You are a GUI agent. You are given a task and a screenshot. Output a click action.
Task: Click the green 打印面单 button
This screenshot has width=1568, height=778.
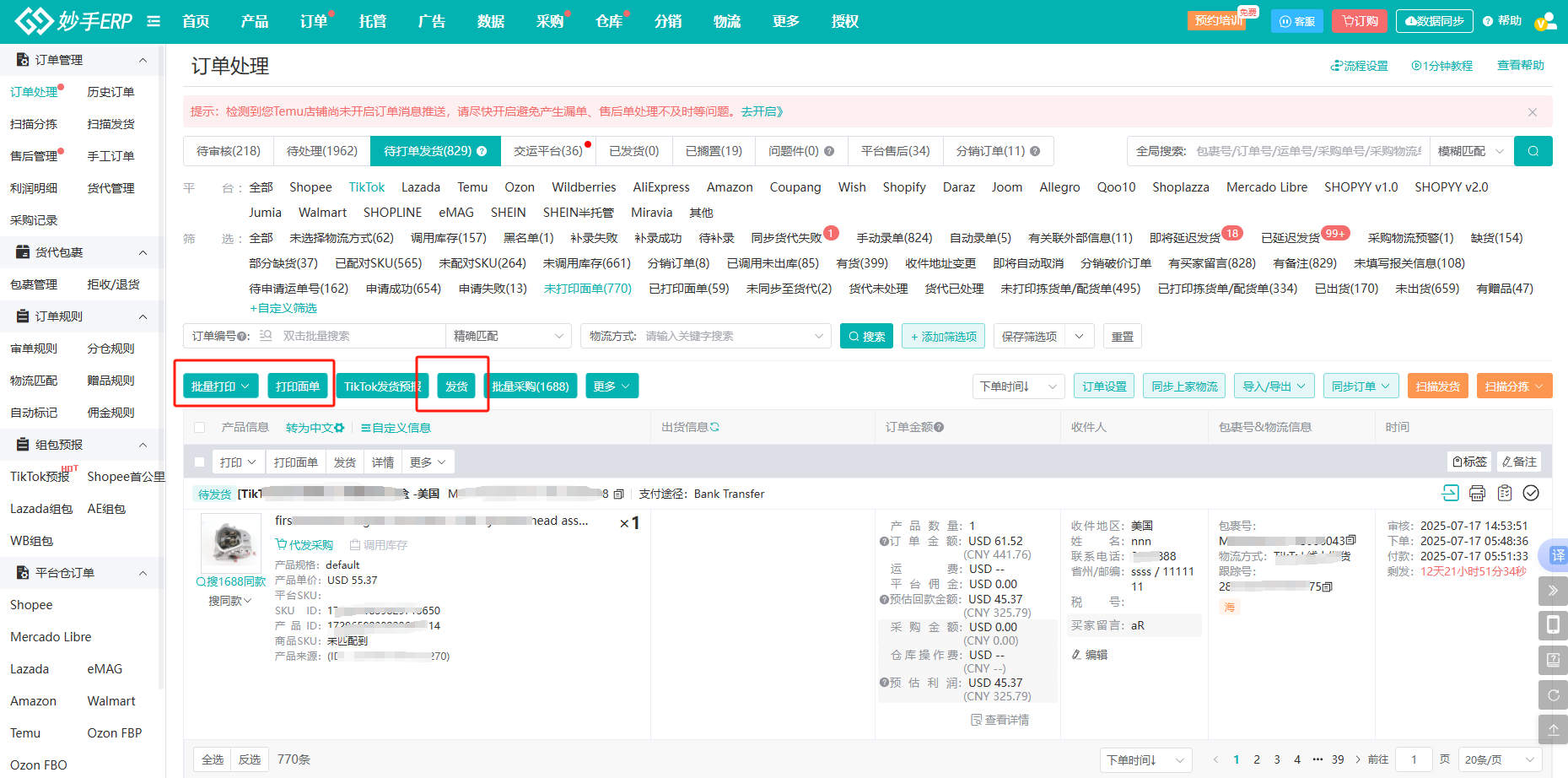(298, 386)
